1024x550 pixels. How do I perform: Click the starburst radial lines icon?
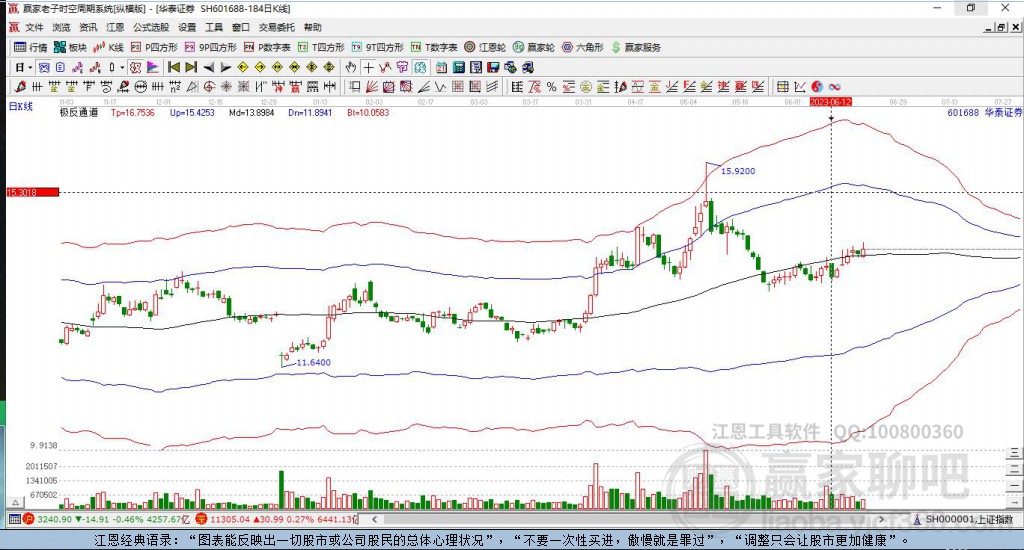(226, 86)
